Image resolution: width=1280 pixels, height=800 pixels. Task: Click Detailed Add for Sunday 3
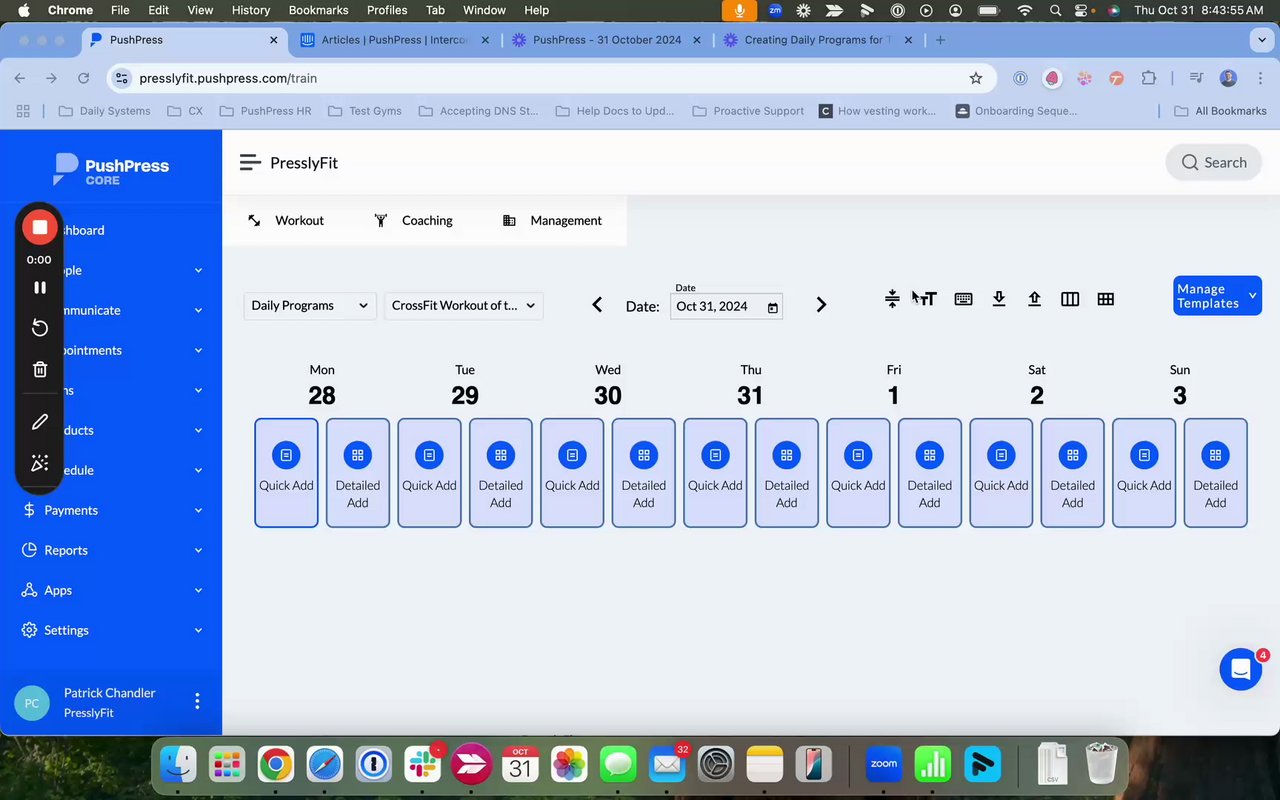pos(1216,473)
